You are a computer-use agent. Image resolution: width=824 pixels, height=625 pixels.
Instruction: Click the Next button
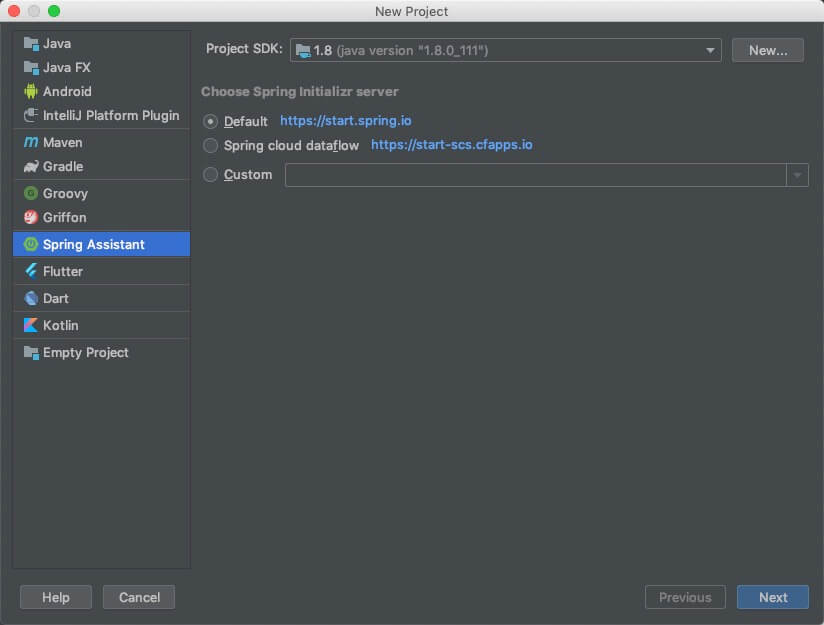tap(772, 597)
